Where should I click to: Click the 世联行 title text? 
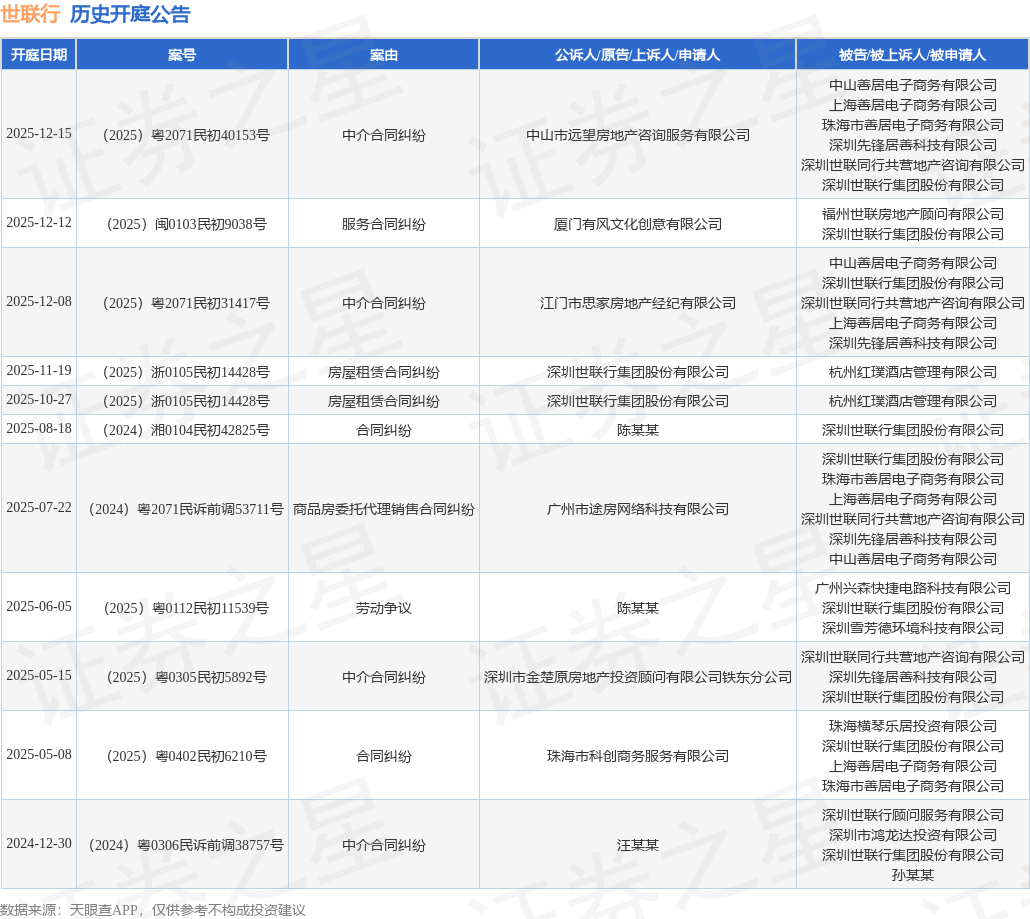31,14
